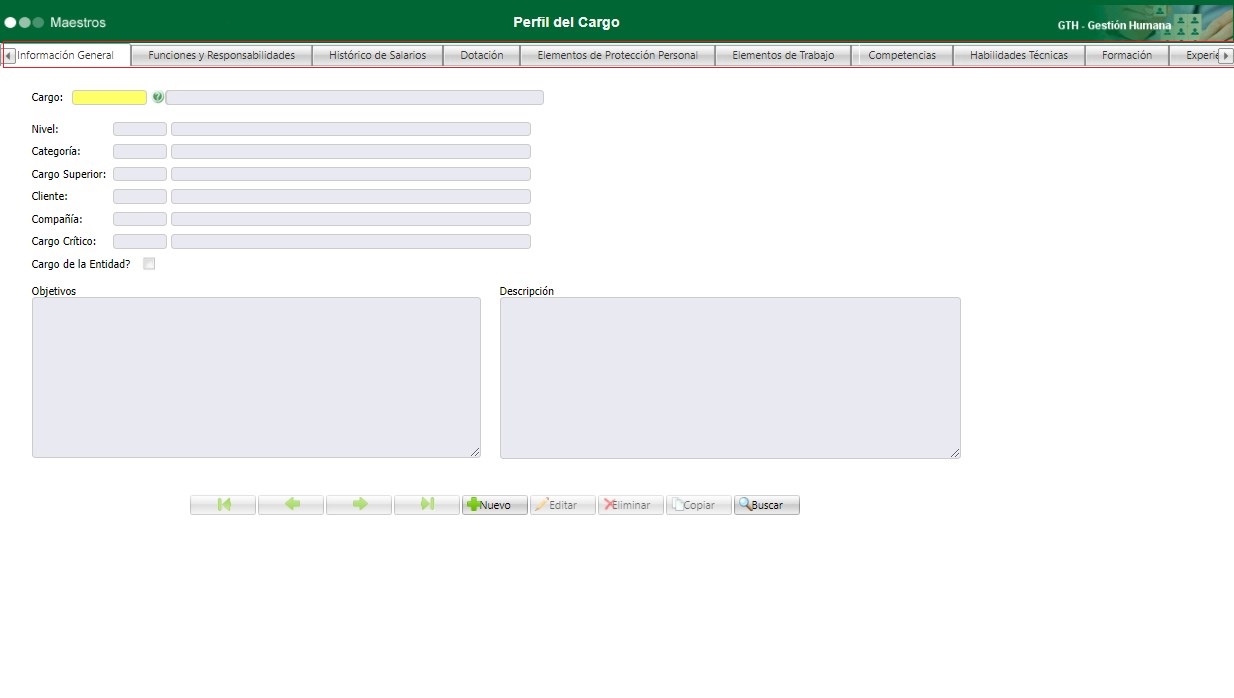Screen dimensions: 1234x698
Task: Click the Copiar button
Action: point(699,505)
